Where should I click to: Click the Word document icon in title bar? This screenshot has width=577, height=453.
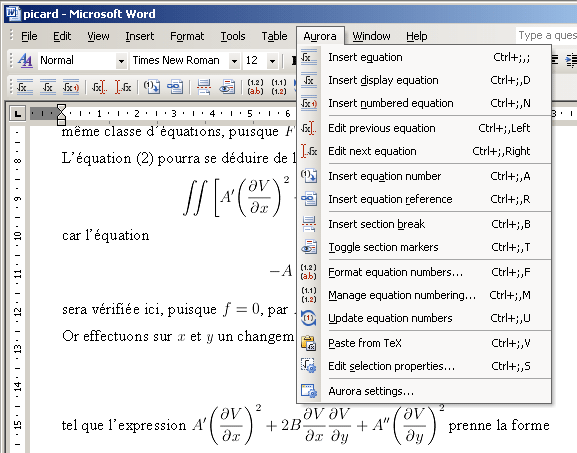click(x=13, y=14)
